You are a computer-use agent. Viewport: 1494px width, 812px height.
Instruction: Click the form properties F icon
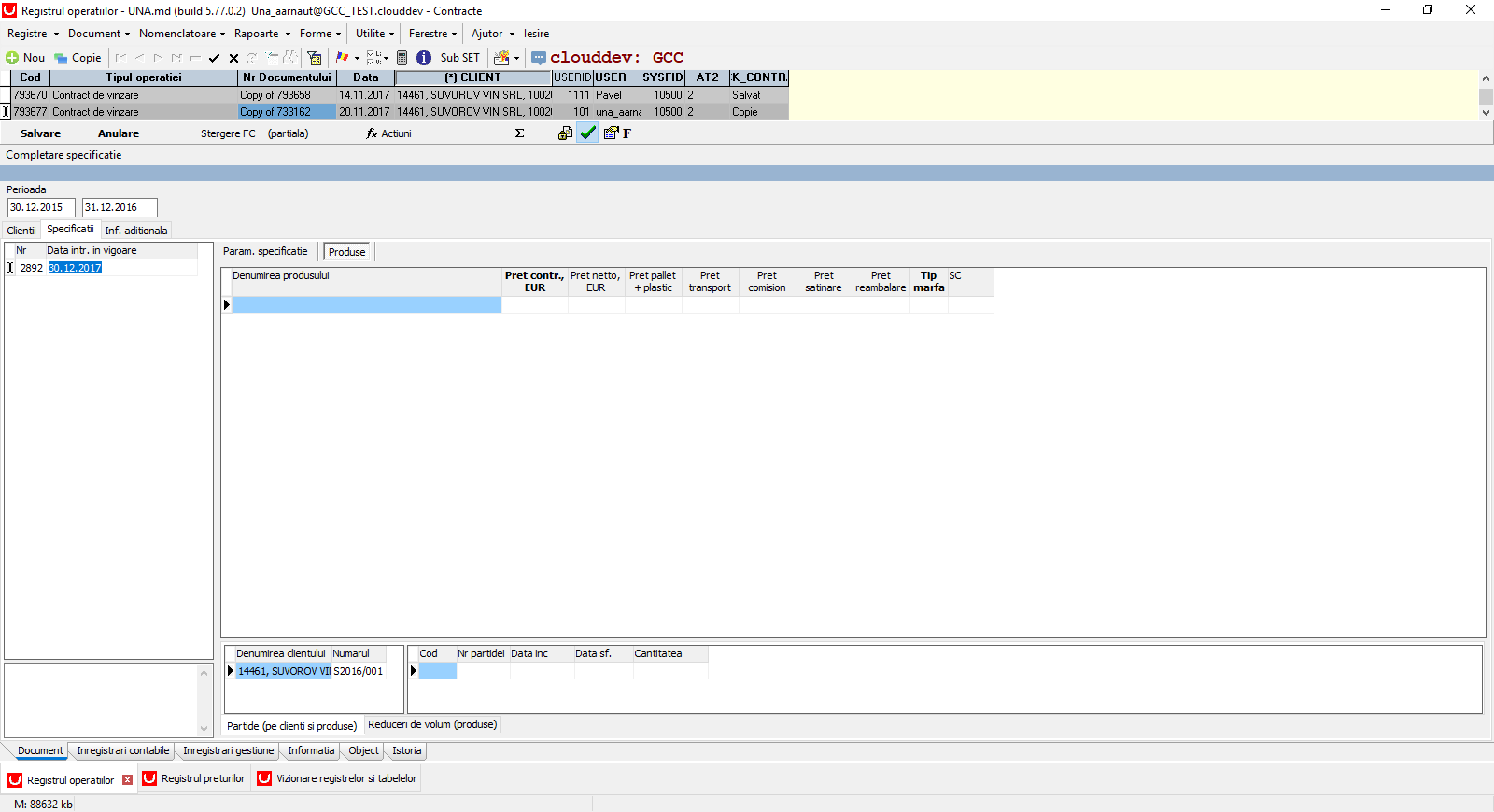pos(617,133)
